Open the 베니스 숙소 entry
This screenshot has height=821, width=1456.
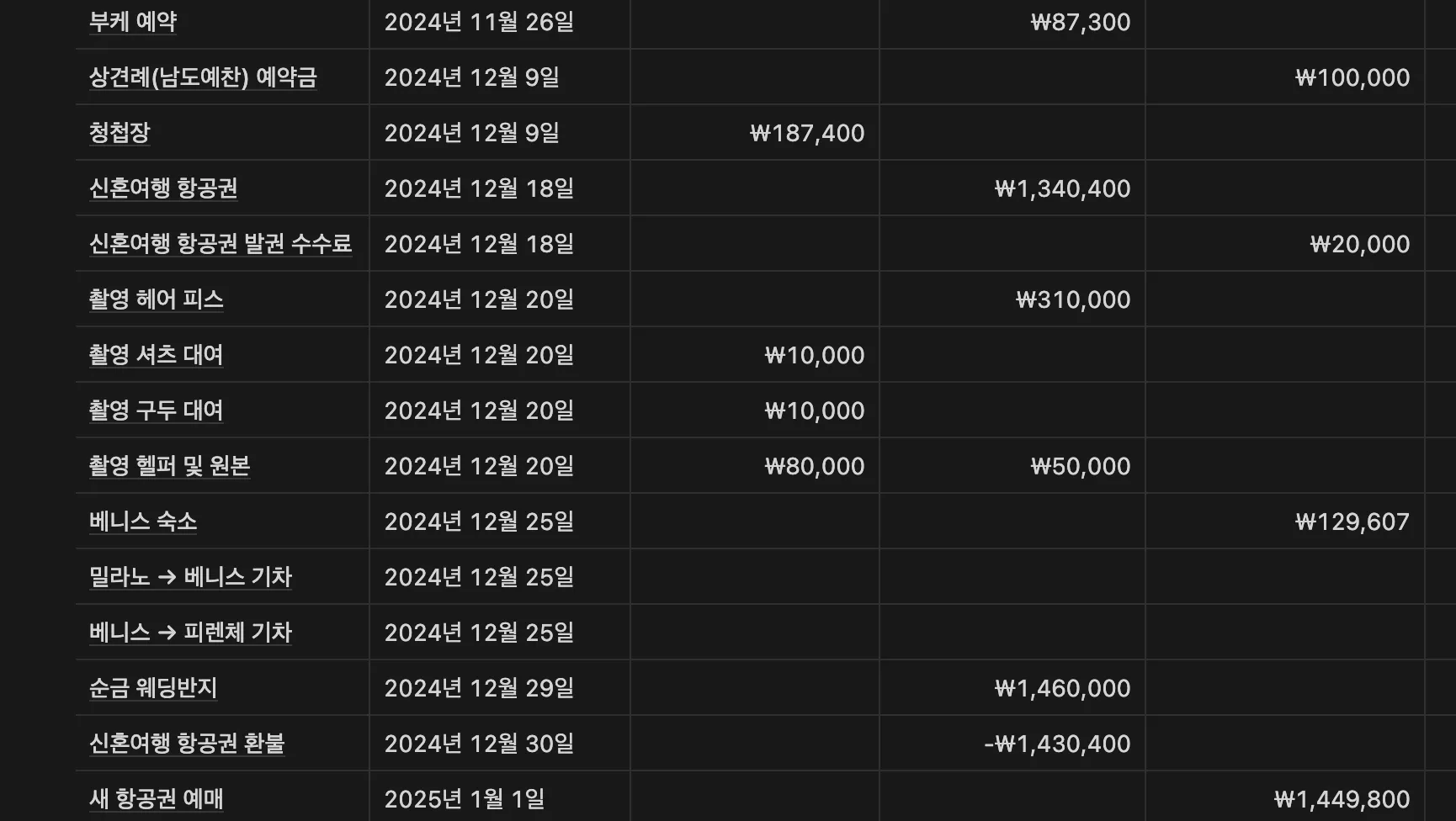143,522
